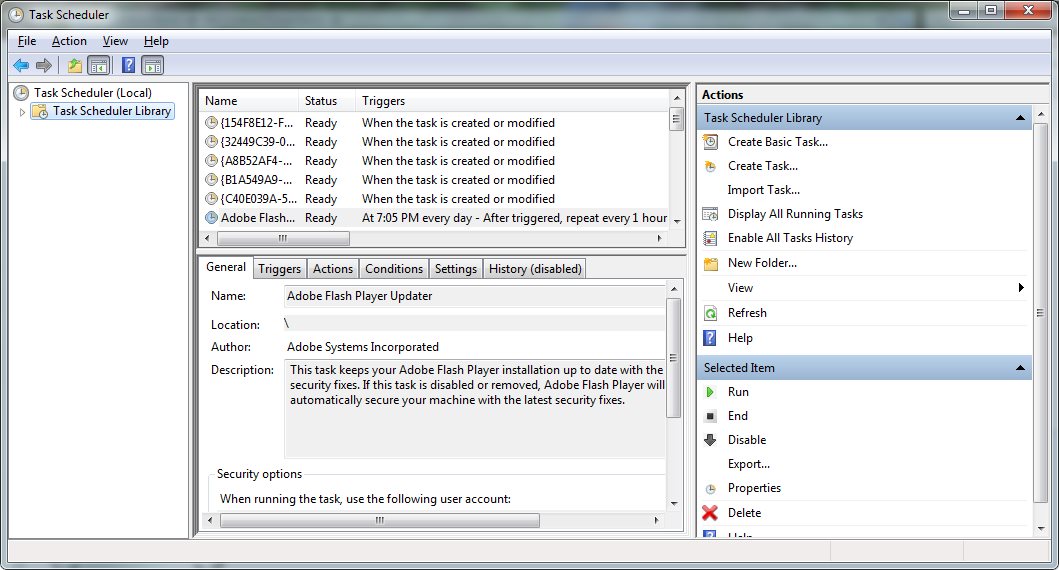This screenshot has height=570, width=1059.
Task: Click the Create Basic Task icon
Action: 711,142
